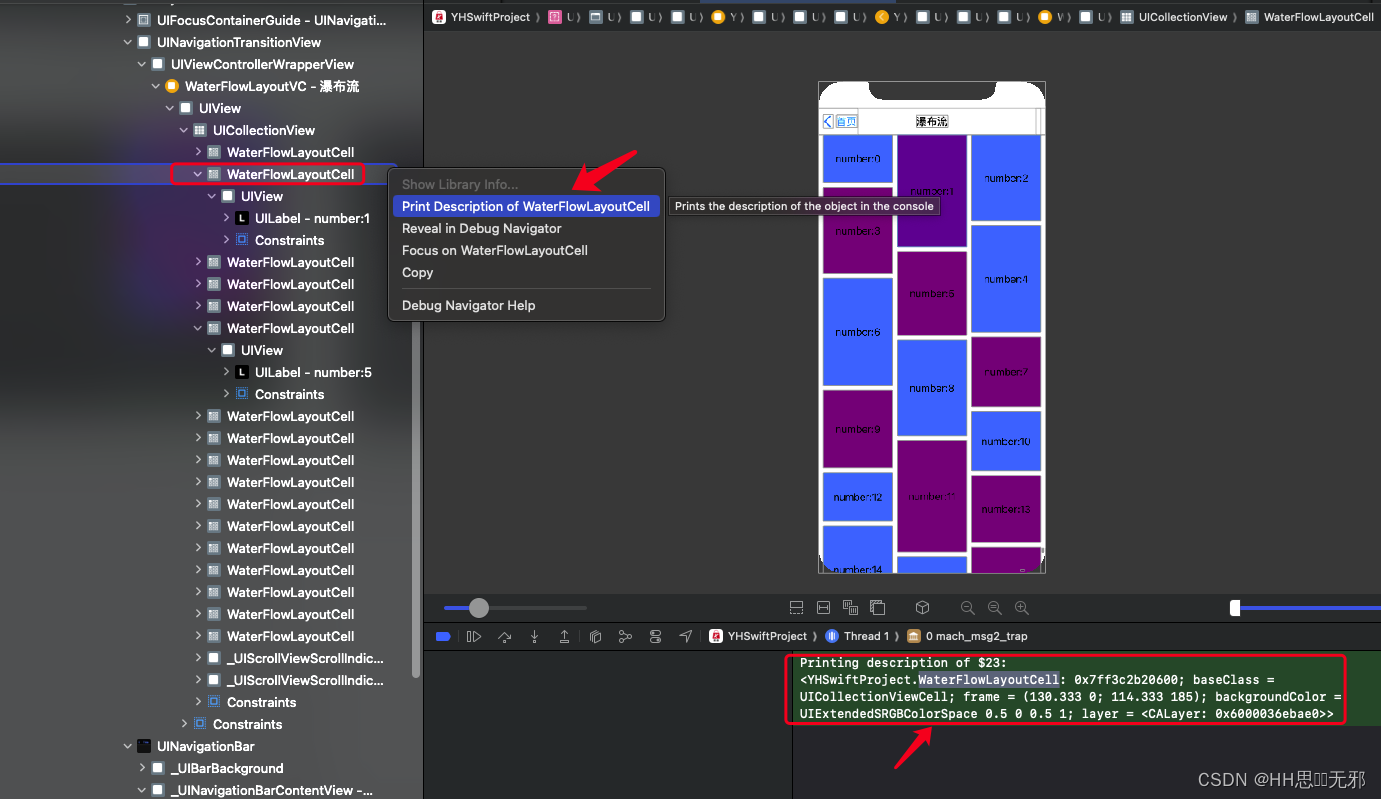Expand UIFocusContainerGuide tree node
The image size is (1381, 799).
pos(128,20)
